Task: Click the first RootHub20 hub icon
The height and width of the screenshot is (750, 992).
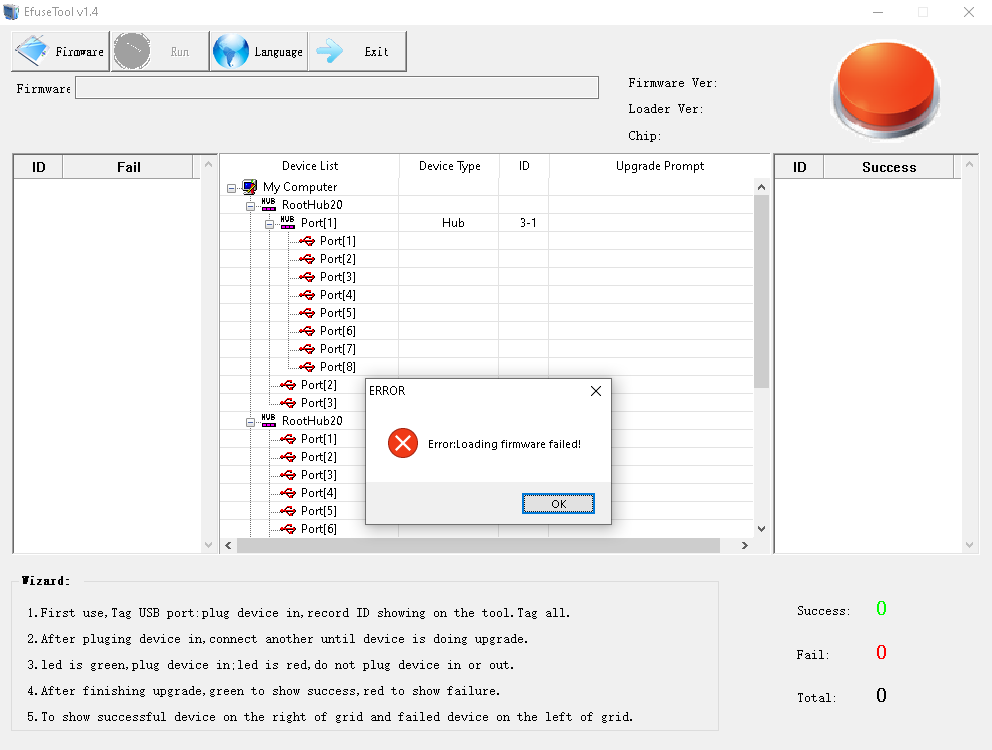Action: tap(268, 205)
